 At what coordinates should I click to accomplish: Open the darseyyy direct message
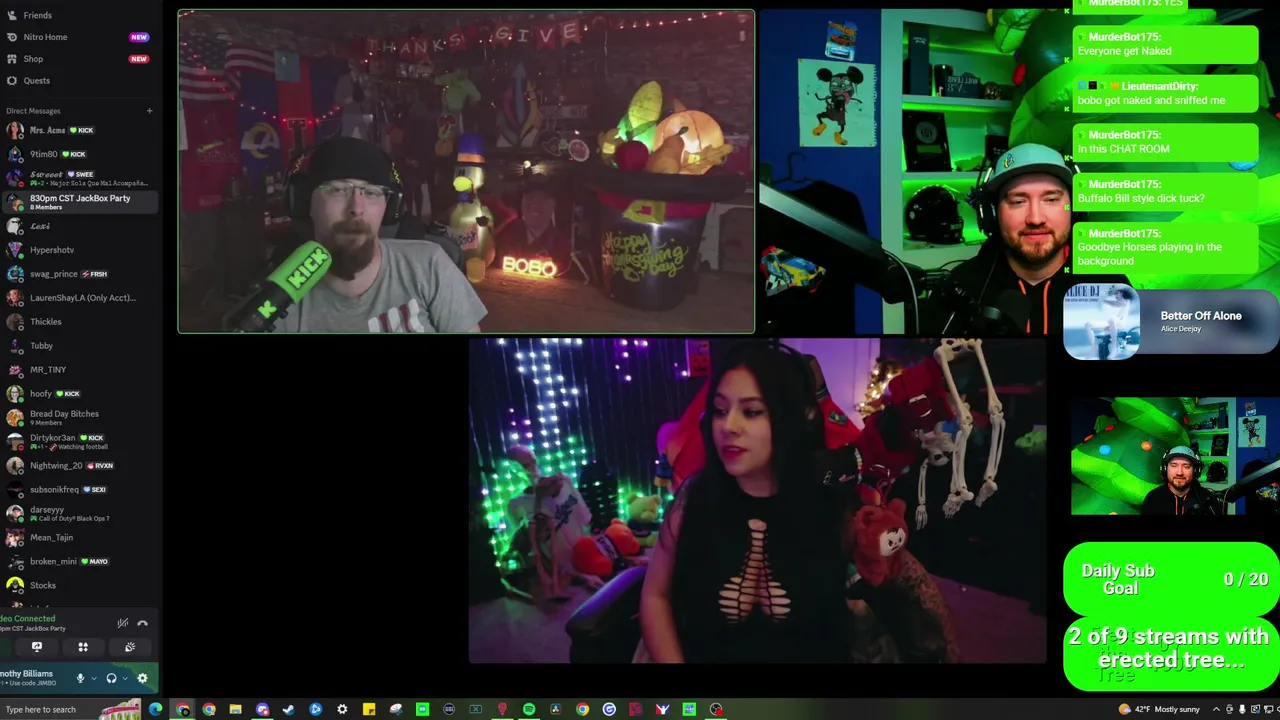pos(79,514)
